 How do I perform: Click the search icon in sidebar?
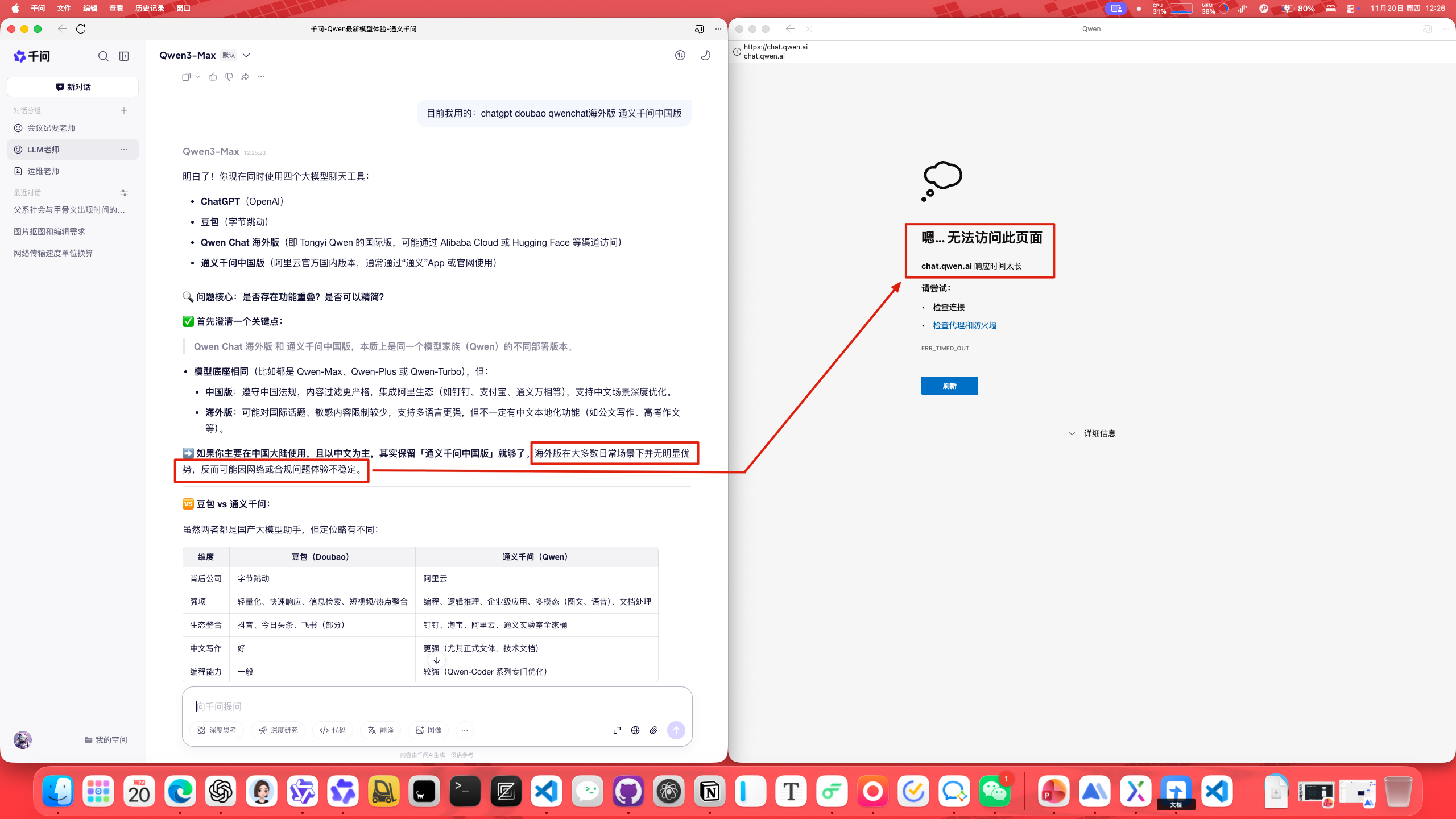(103, 56)
